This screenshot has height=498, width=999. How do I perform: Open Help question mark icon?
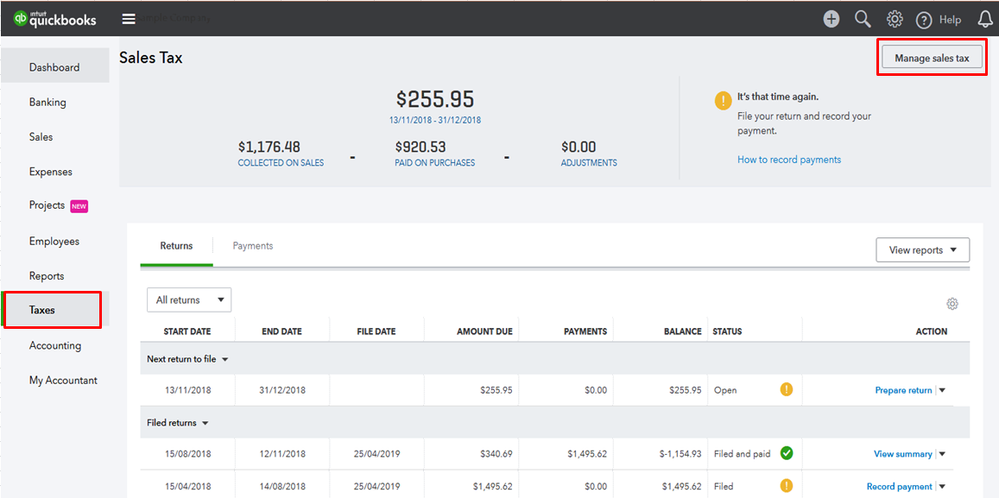(x=924, y=20)
